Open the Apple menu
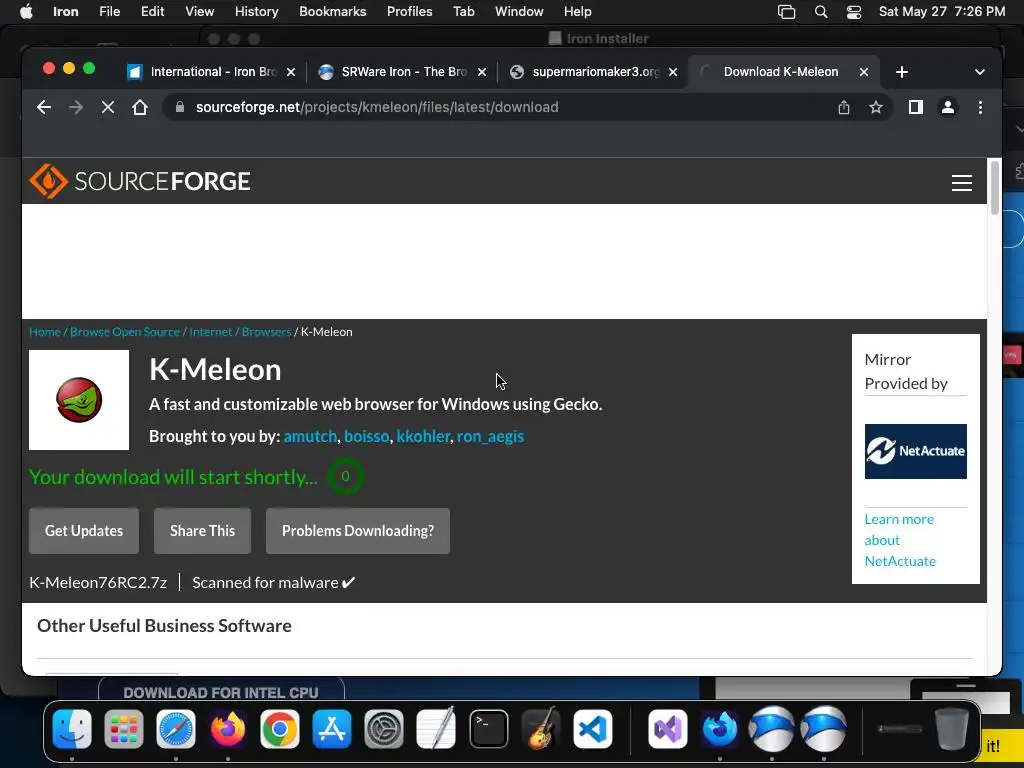 coord(26,12)
